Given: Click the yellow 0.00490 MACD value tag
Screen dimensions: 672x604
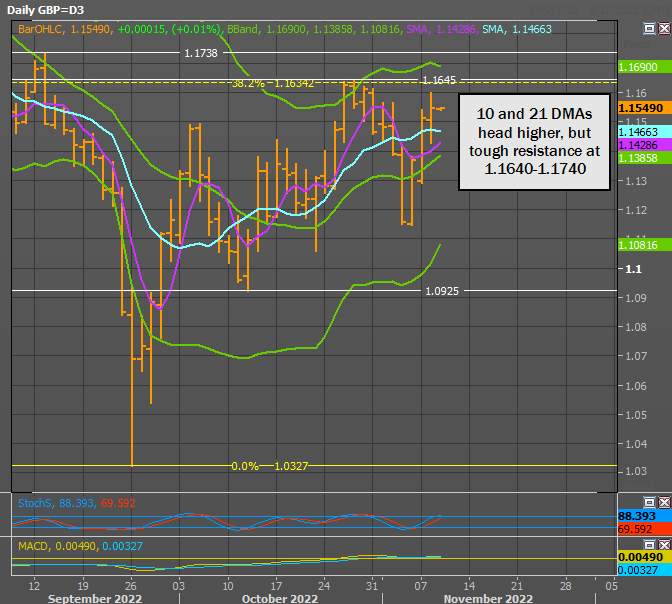Looking at the screenshot, I should (x=645, y=557).
